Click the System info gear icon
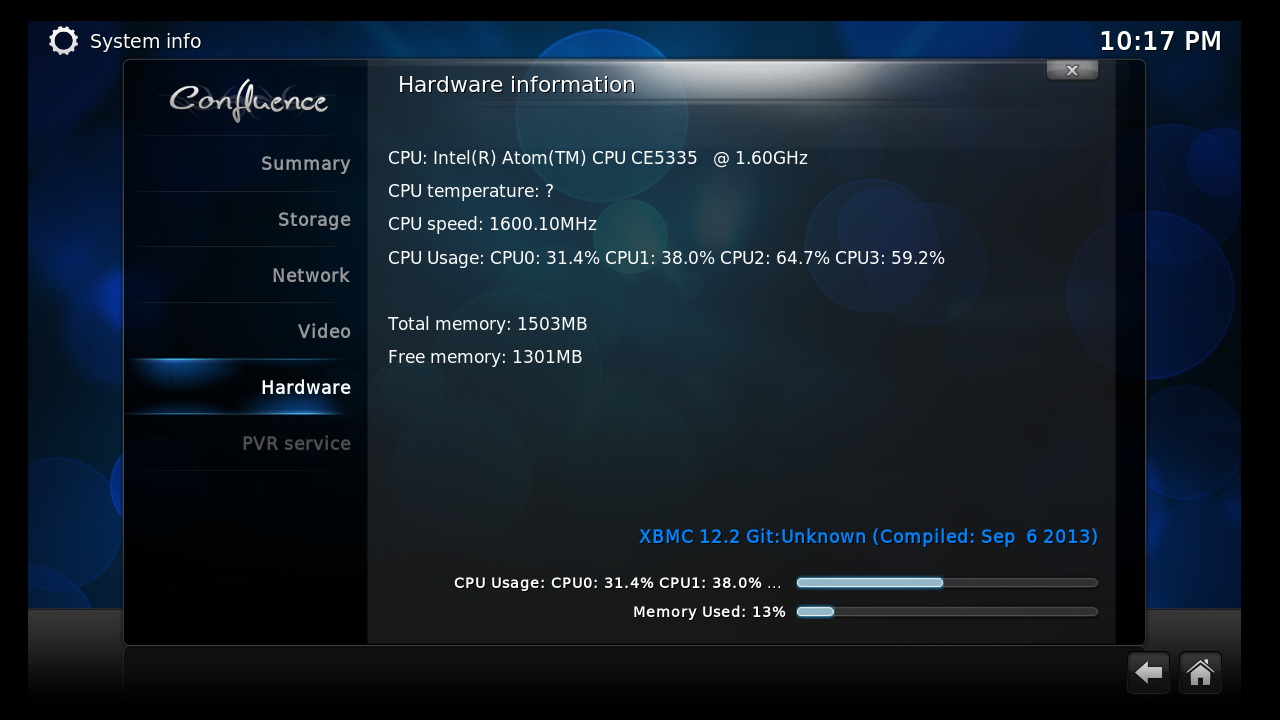The width and height of the screenshot is (1280, 720). [x=63, y=41]
